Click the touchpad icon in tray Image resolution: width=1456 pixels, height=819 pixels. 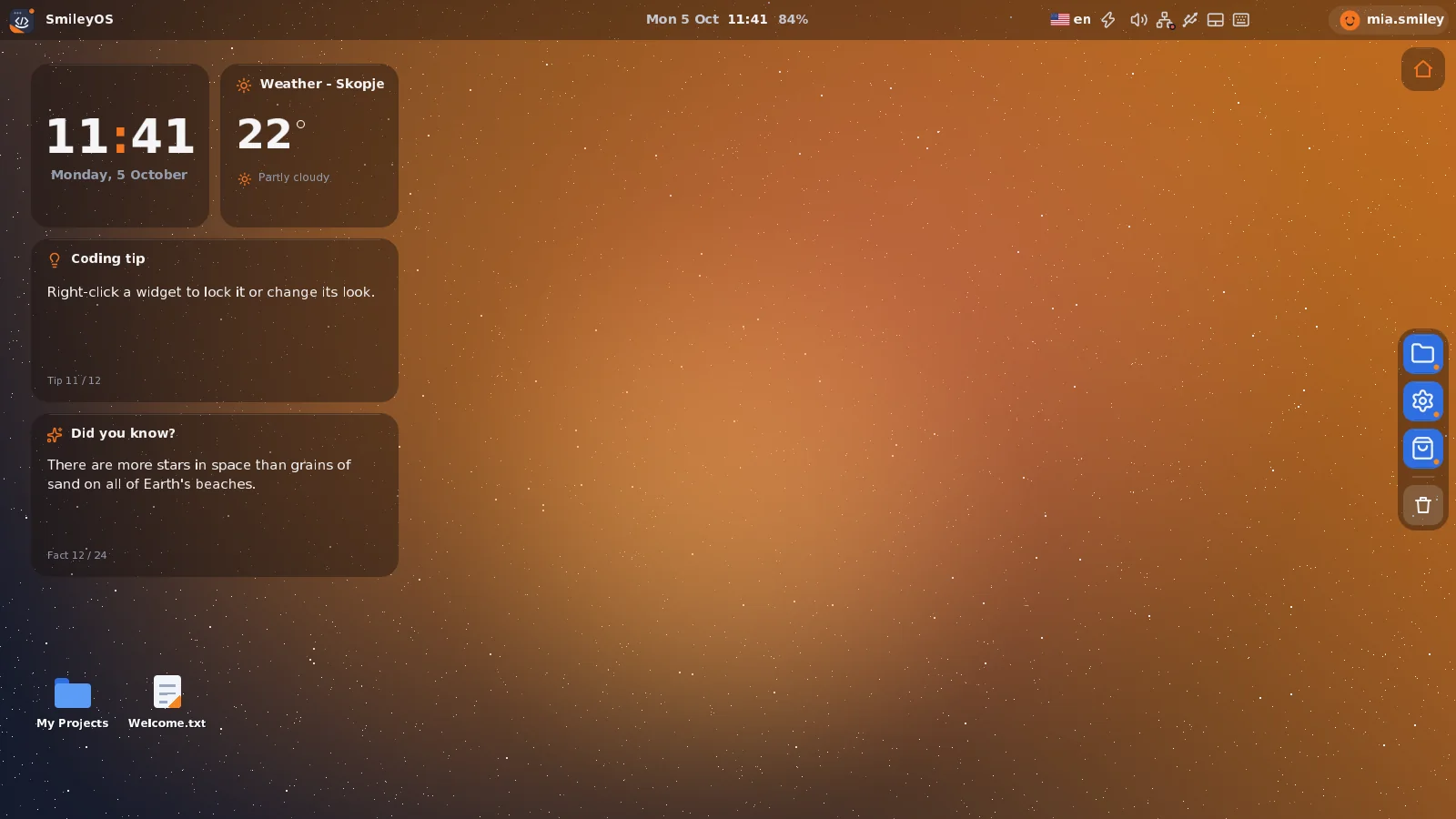1216,20
